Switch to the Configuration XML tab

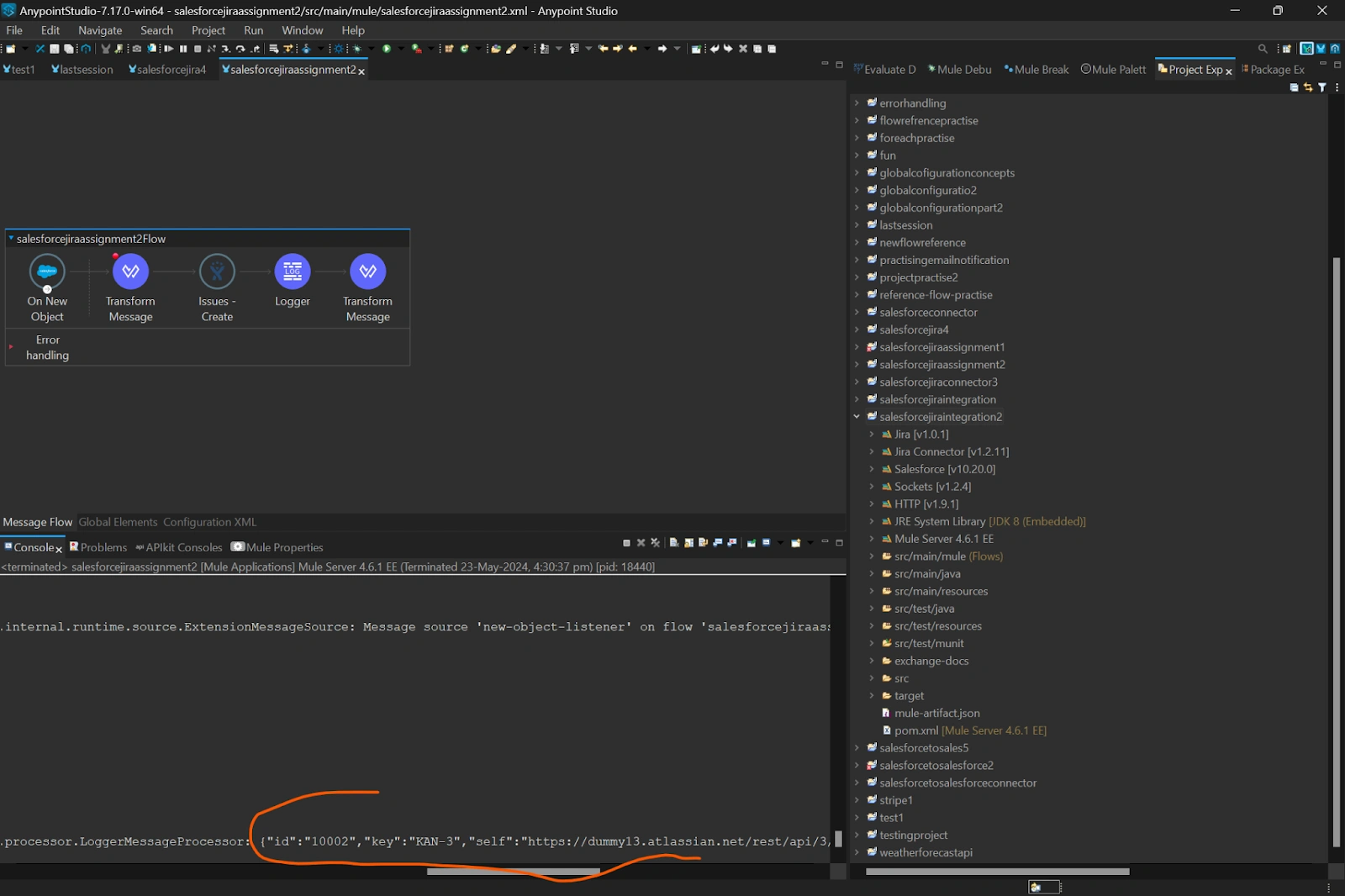(209, 522)
